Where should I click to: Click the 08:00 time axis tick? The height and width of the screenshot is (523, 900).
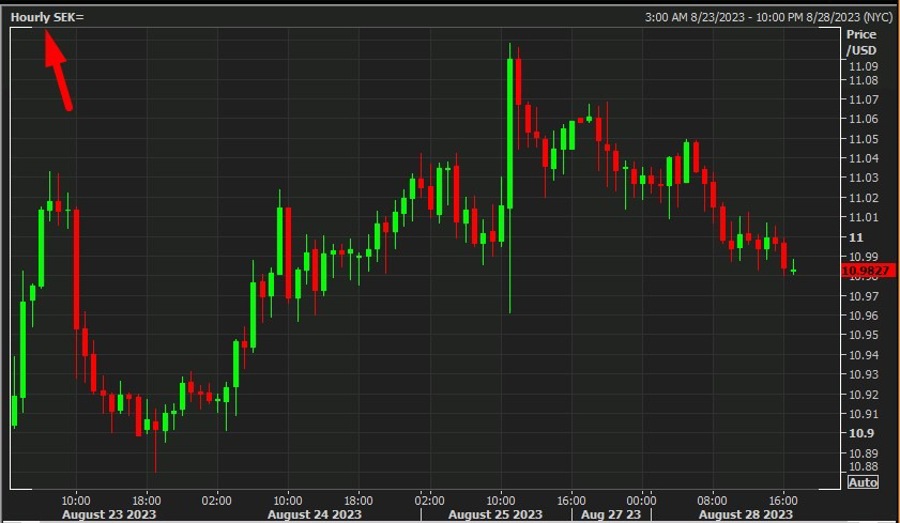pos(712,501)
